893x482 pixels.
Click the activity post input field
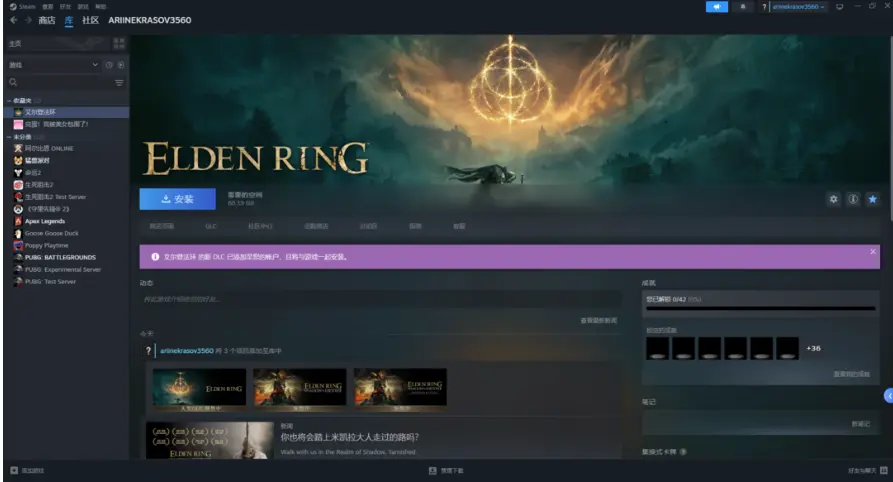point(380,299)
